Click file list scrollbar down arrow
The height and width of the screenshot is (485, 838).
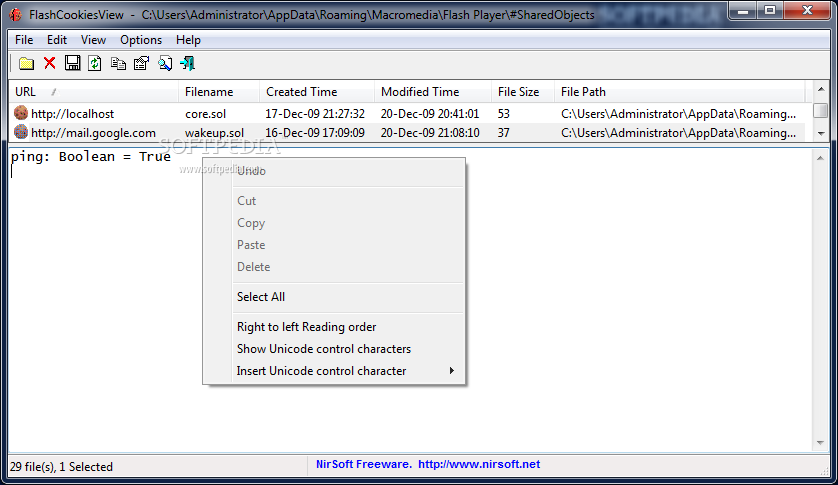[x=821, y=134]
